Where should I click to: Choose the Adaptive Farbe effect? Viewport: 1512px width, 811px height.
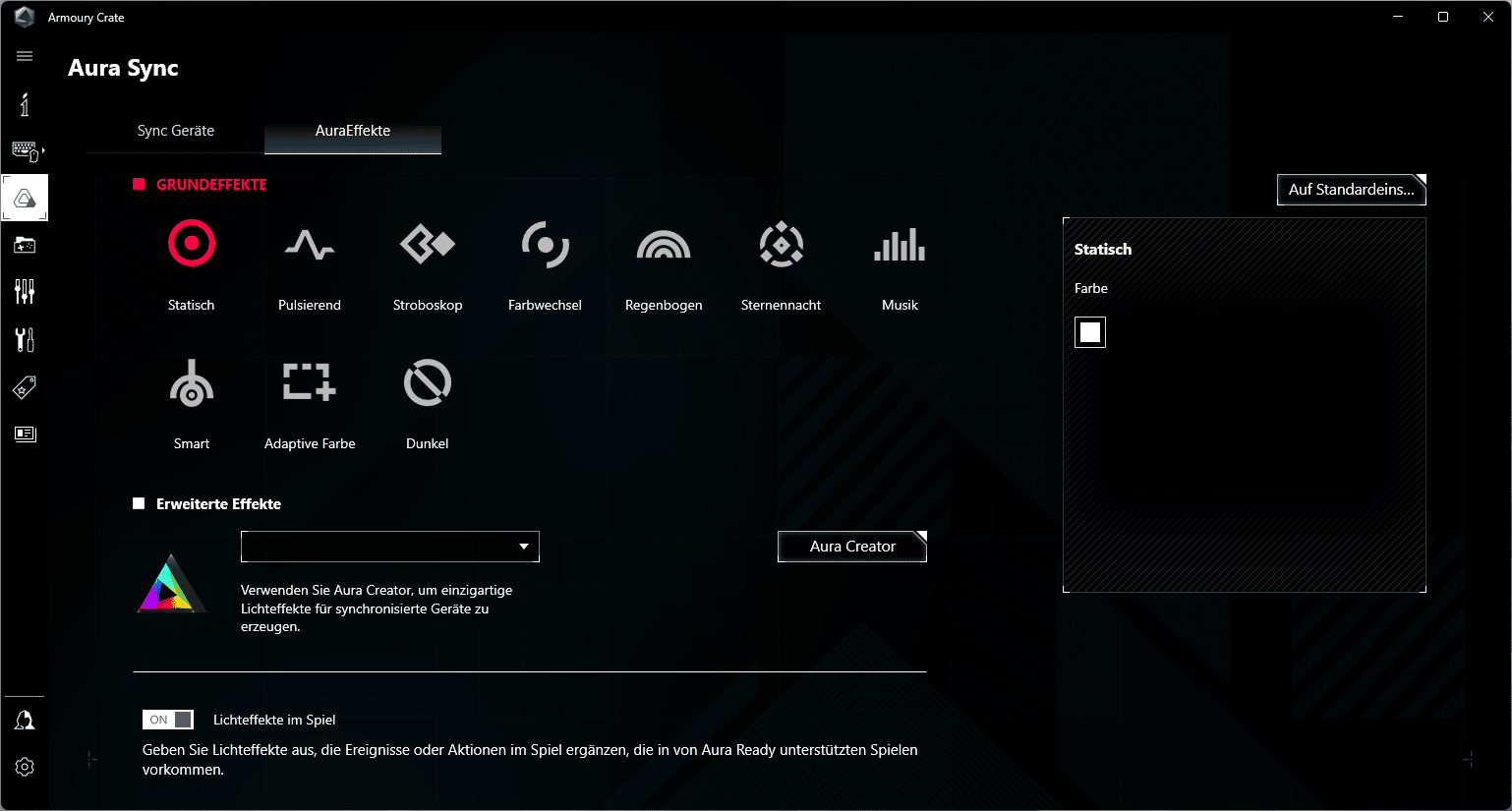point(310,383)
